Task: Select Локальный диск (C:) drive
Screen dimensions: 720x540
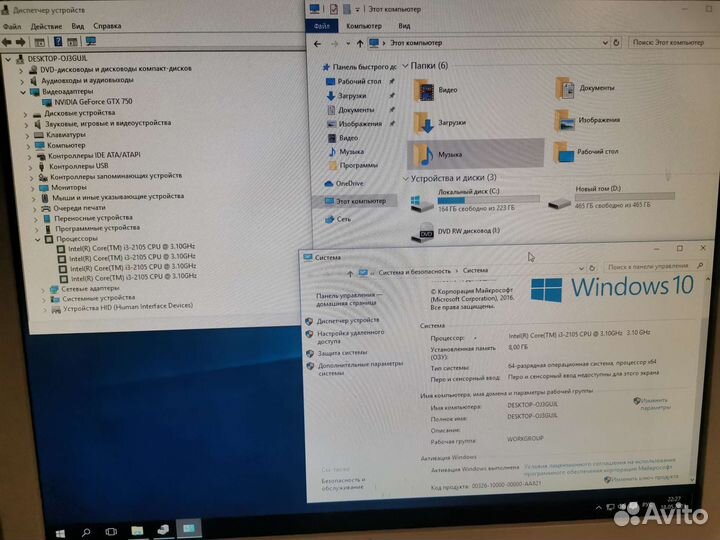Action: pyautogui.click(x=476, y=200)
